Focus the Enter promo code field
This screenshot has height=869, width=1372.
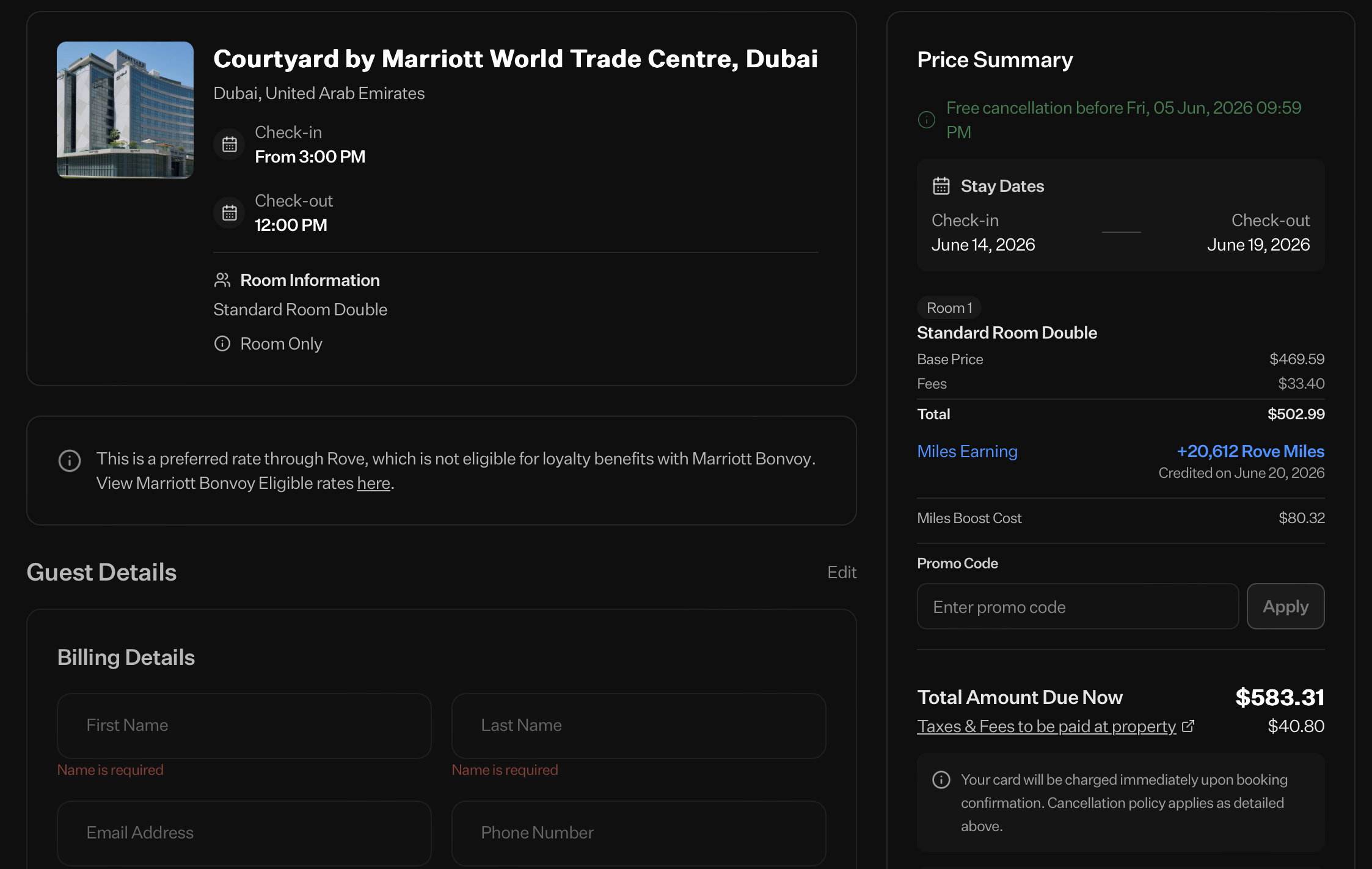coord(1077,607)
